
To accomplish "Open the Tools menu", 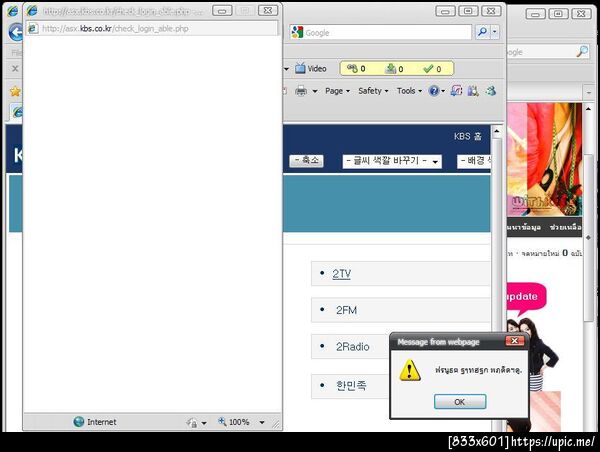I will (409, 91).
